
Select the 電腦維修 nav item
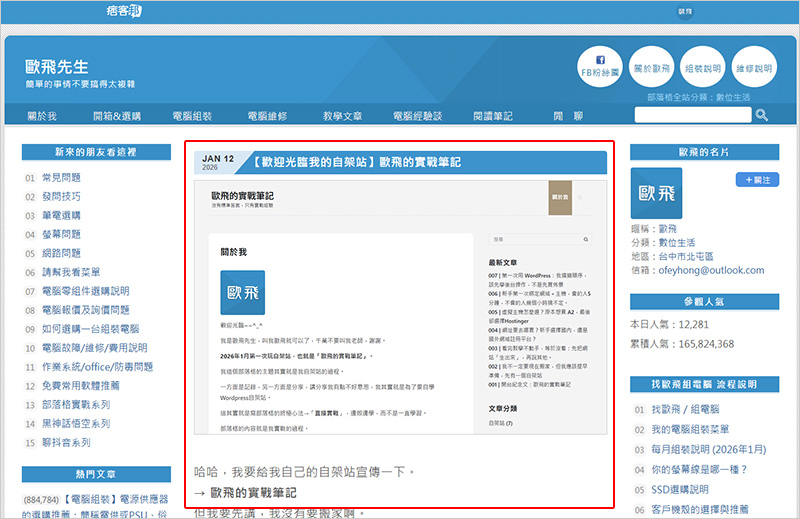267,116
